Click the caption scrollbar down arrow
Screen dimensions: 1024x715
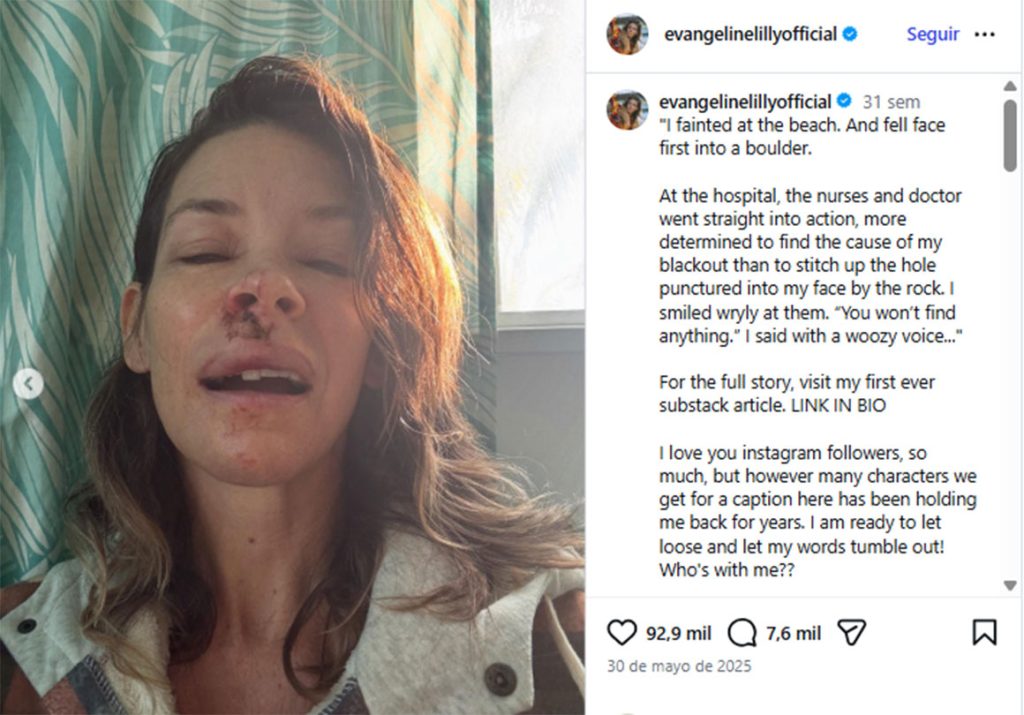point(1010,585)
